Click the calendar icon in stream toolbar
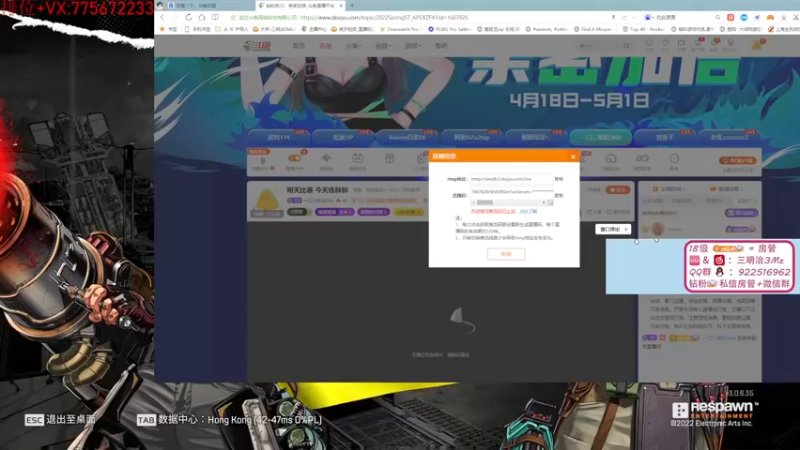Screen dimensions: 800x450 [358, 159]
